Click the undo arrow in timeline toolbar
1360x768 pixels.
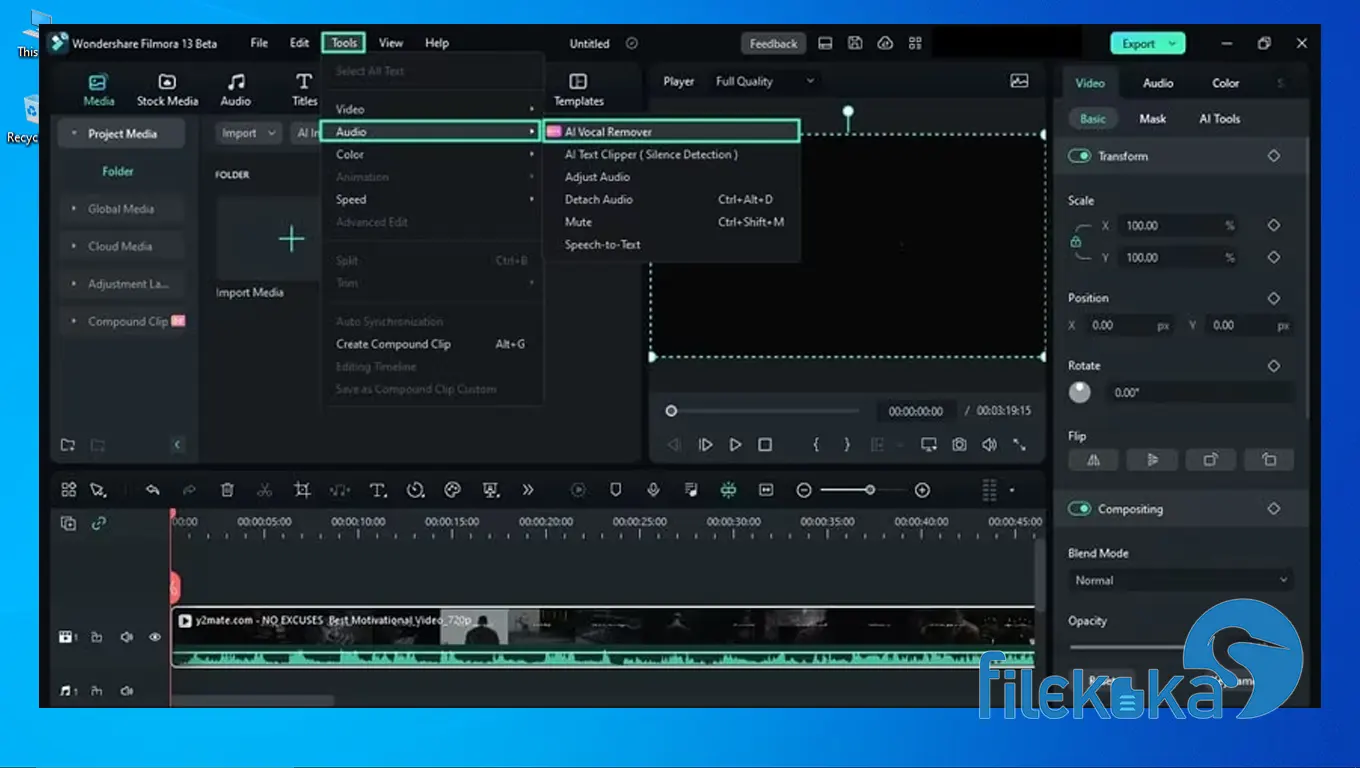(152, 490)
